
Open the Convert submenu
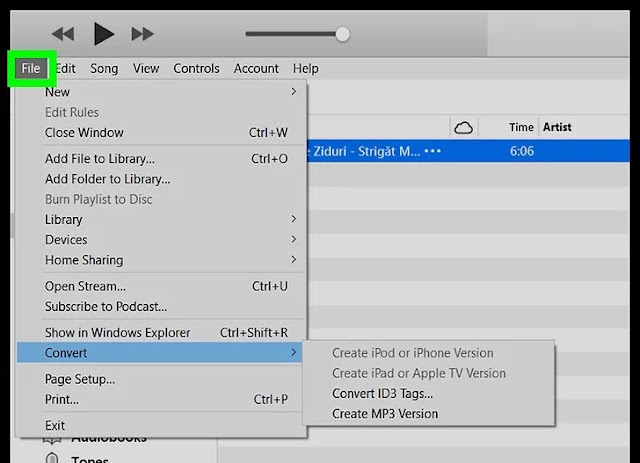[160, 352]
